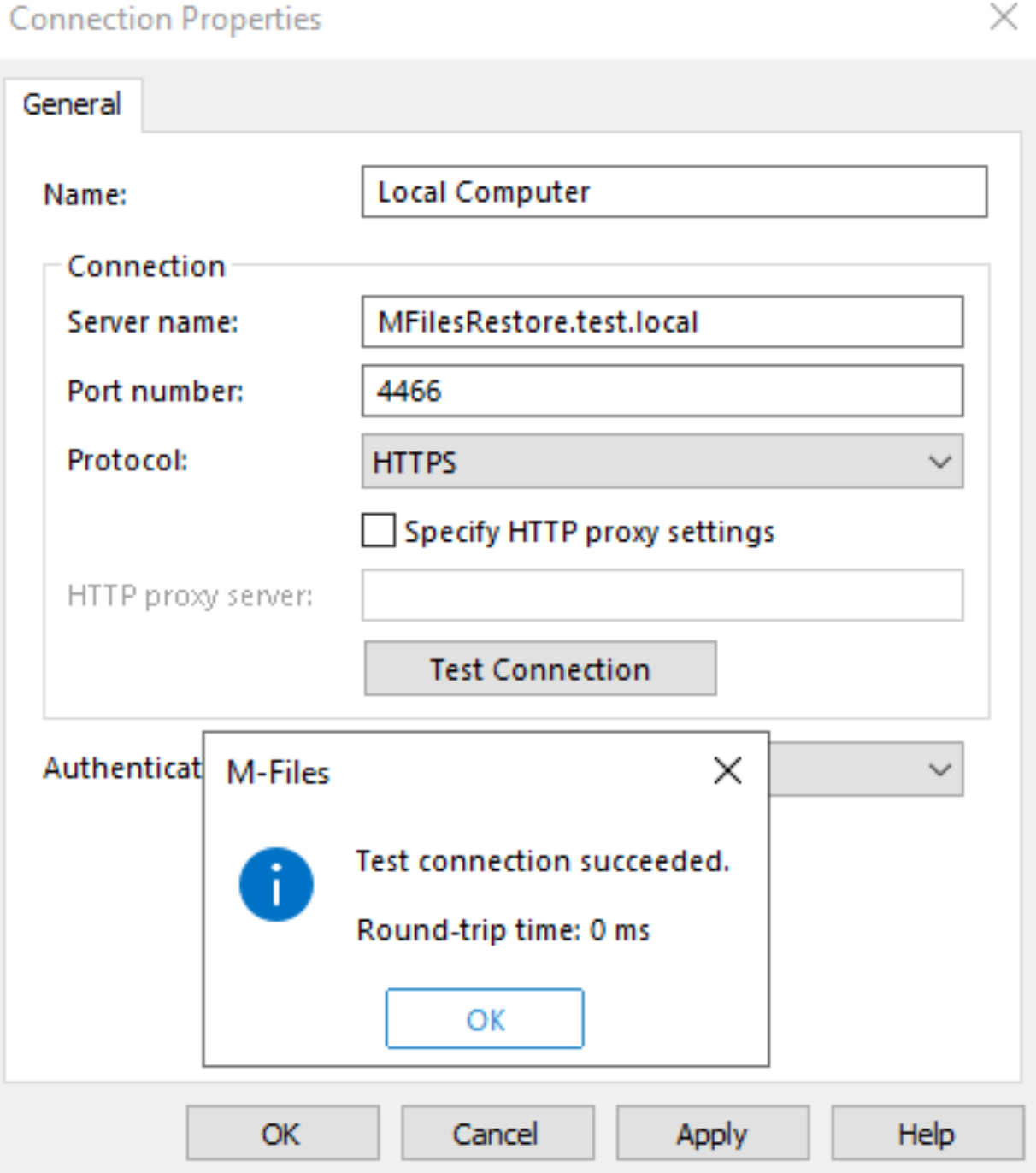Click the Connection Properties window title
The width and height of the screenshot is (1036, 1173).
(165, 18)
